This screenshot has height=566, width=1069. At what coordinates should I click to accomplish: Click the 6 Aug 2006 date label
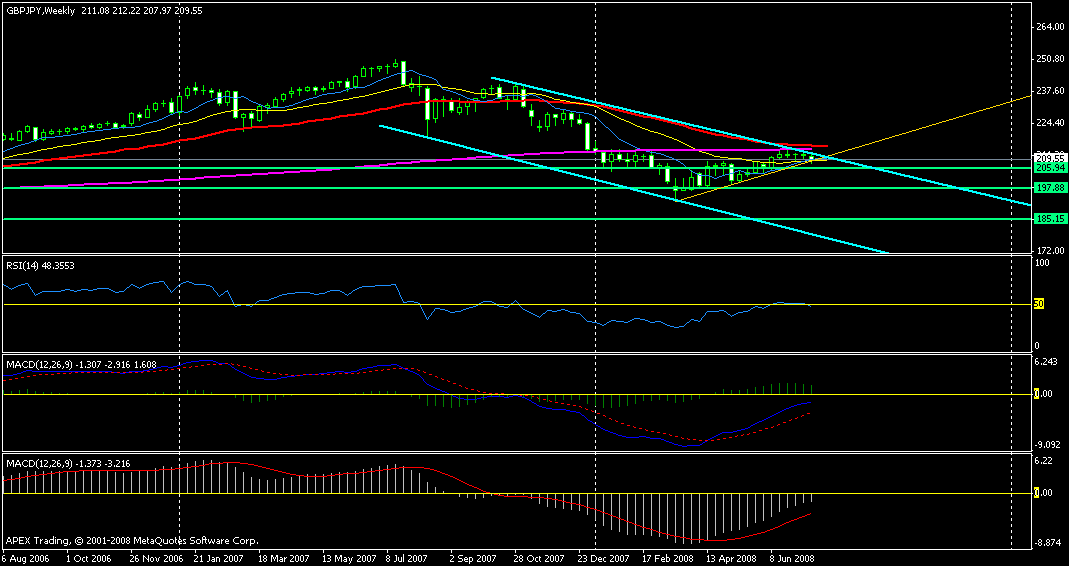click(27, 558)
